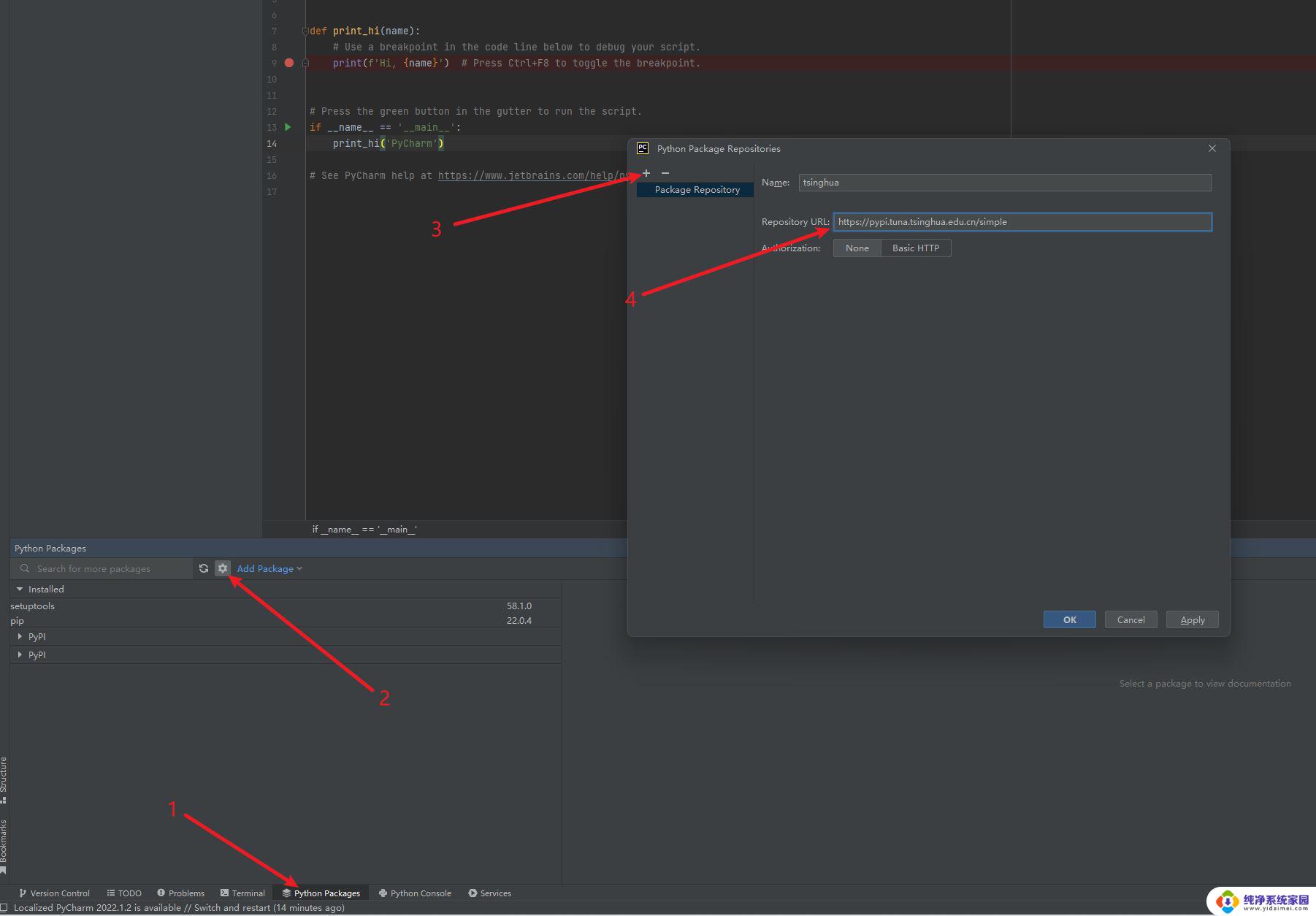Open the jetbrains.com help link in code
This screenshot has width=1316, height=916.
pos(532,175)
